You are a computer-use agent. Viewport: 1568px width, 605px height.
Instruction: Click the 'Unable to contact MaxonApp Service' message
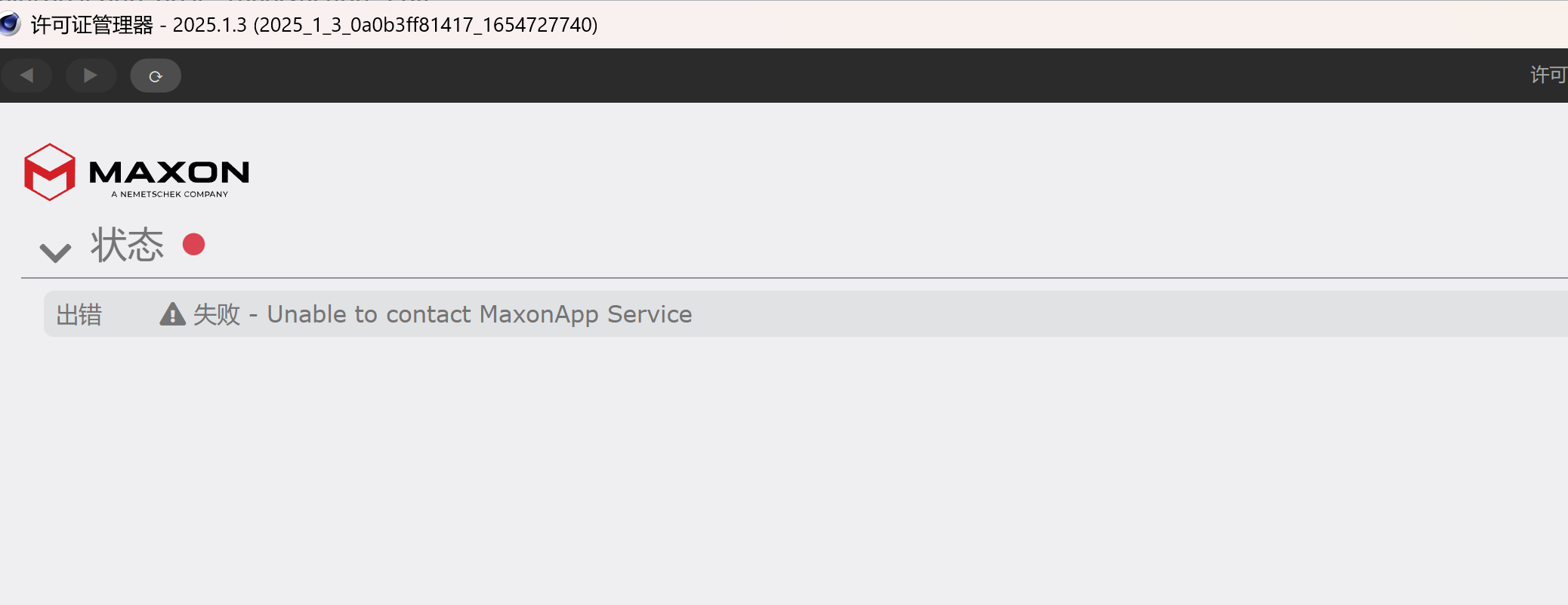[x=480, y=314]
